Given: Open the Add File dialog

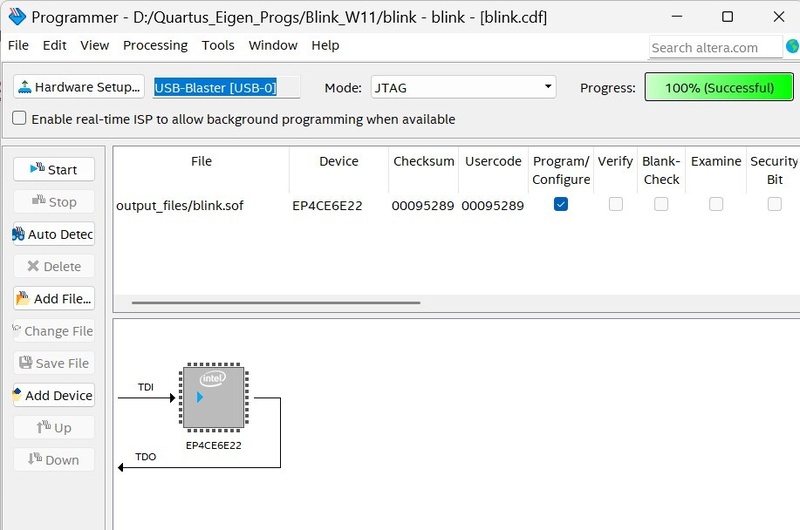Looking at the screenshot, I should 54,298.
